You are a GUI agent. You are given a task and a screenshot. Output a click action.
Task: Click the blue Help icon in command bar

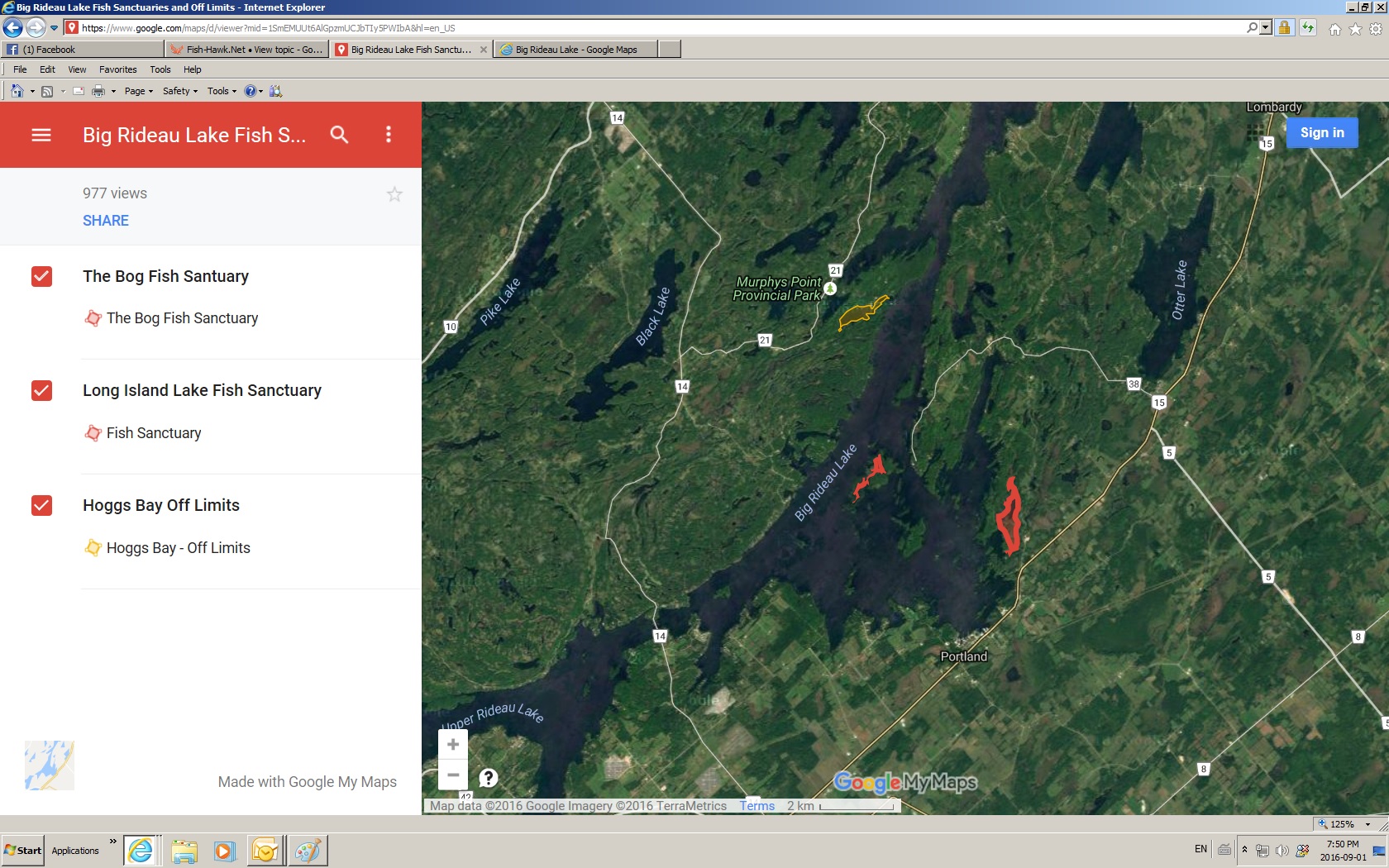(x=250, y=91)
